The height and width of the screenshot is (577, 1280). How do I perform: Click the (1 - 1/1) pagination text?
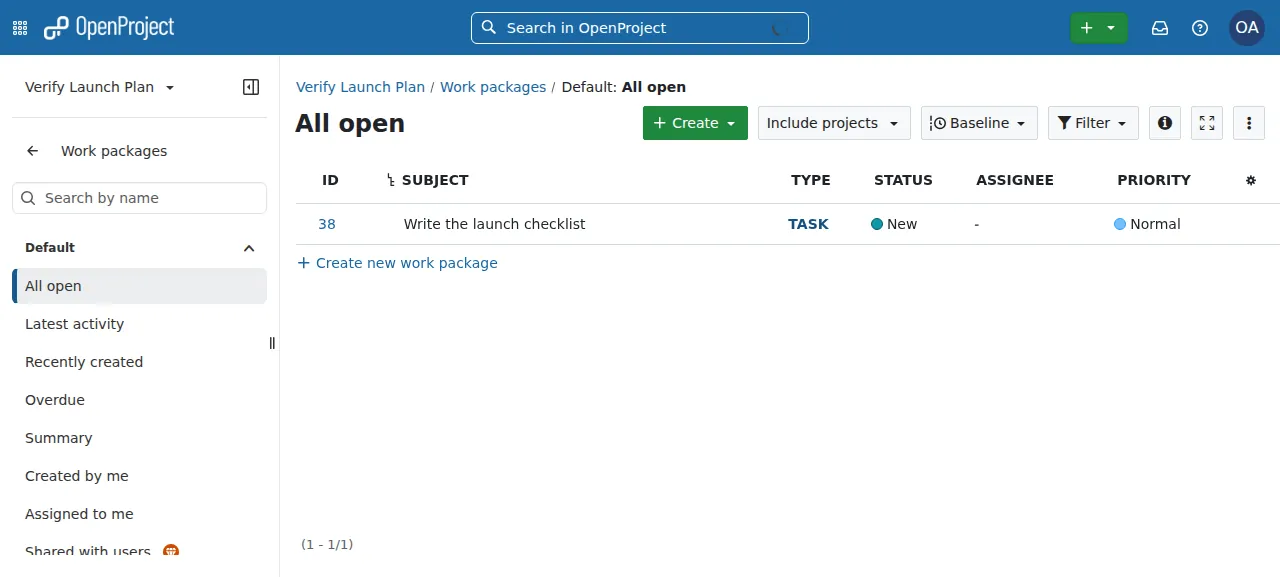coord(327,545)
